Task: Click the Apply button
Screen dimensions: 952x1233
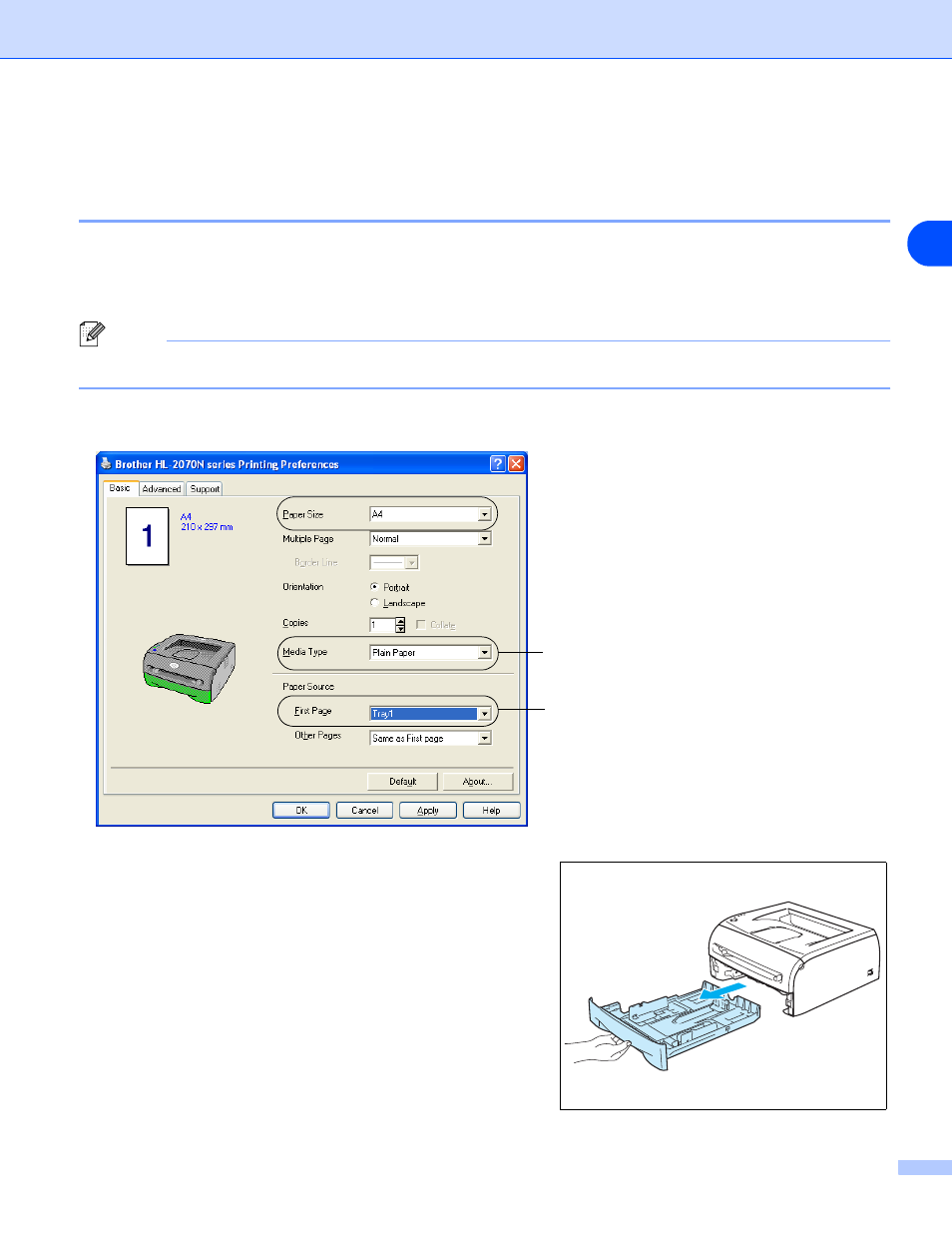Action: click(428, 811)
